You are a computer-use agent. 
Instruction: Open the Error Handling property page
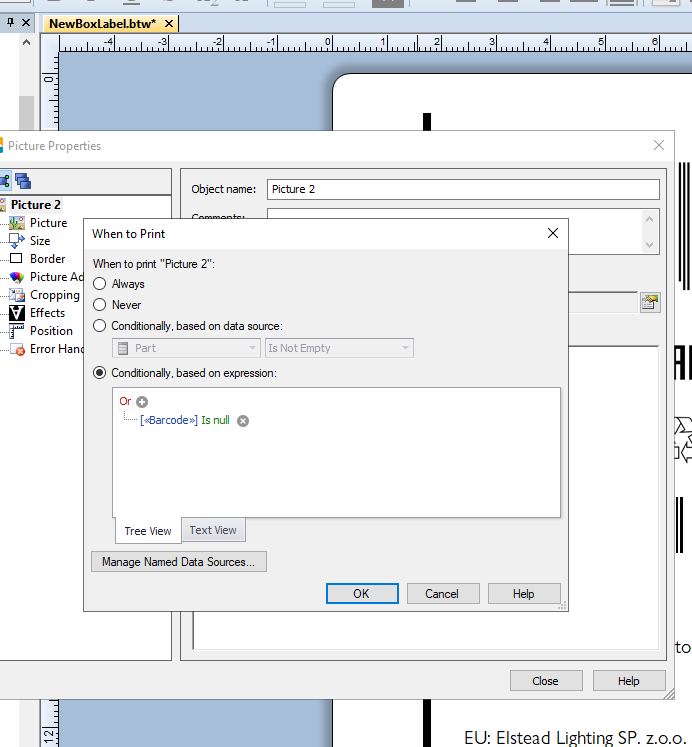click(56, 349)
